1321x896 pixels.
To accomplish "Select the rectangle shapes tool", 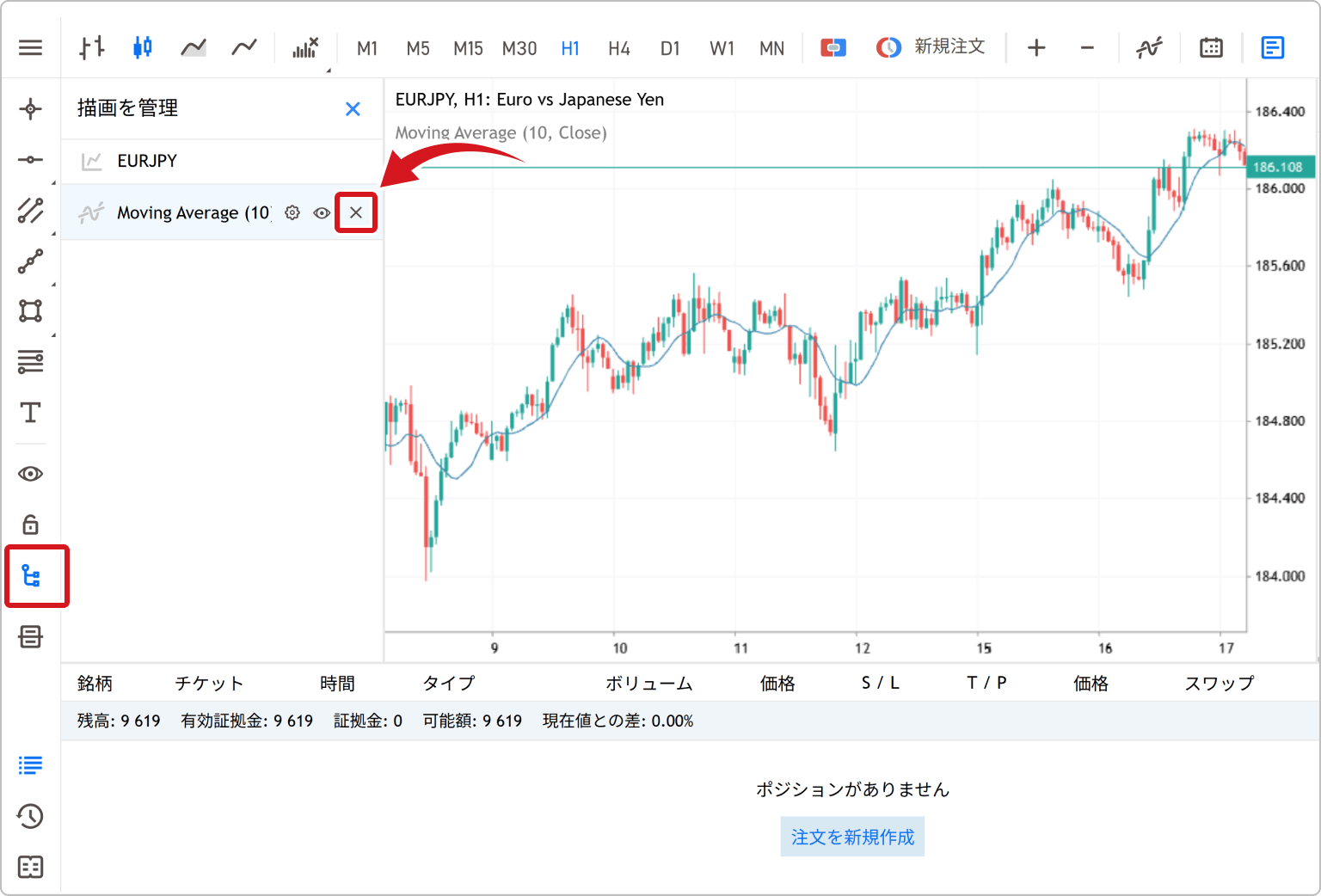I will tap(30, 310).
